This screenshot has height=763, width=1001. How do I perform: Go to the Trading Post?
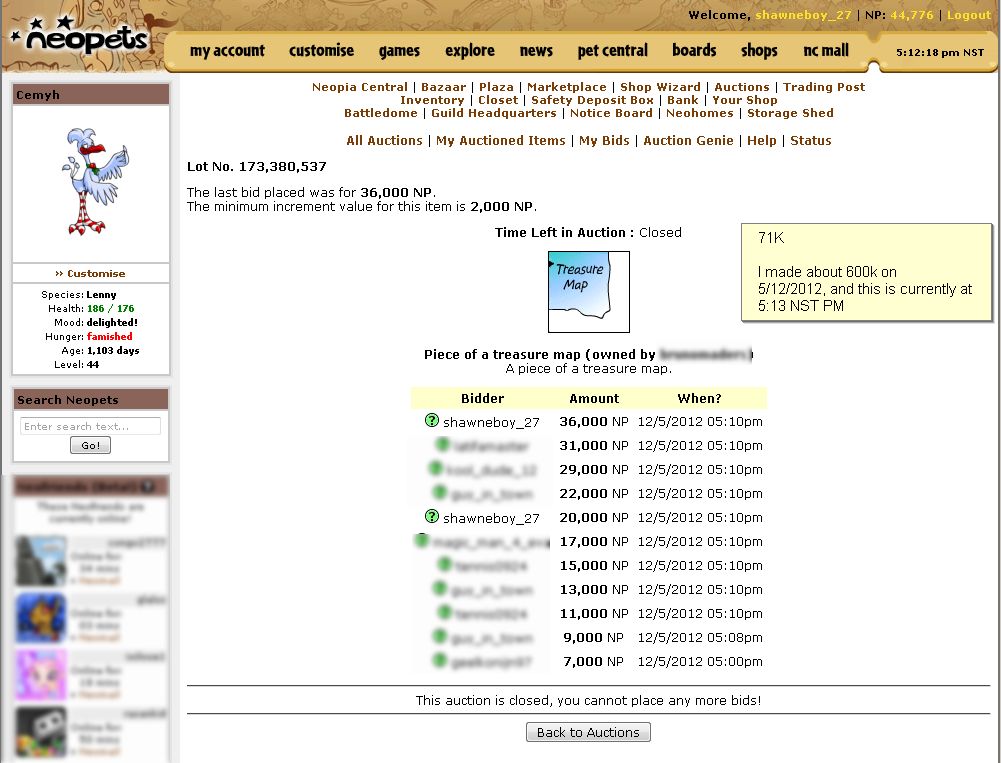click(x=824, y=87)
